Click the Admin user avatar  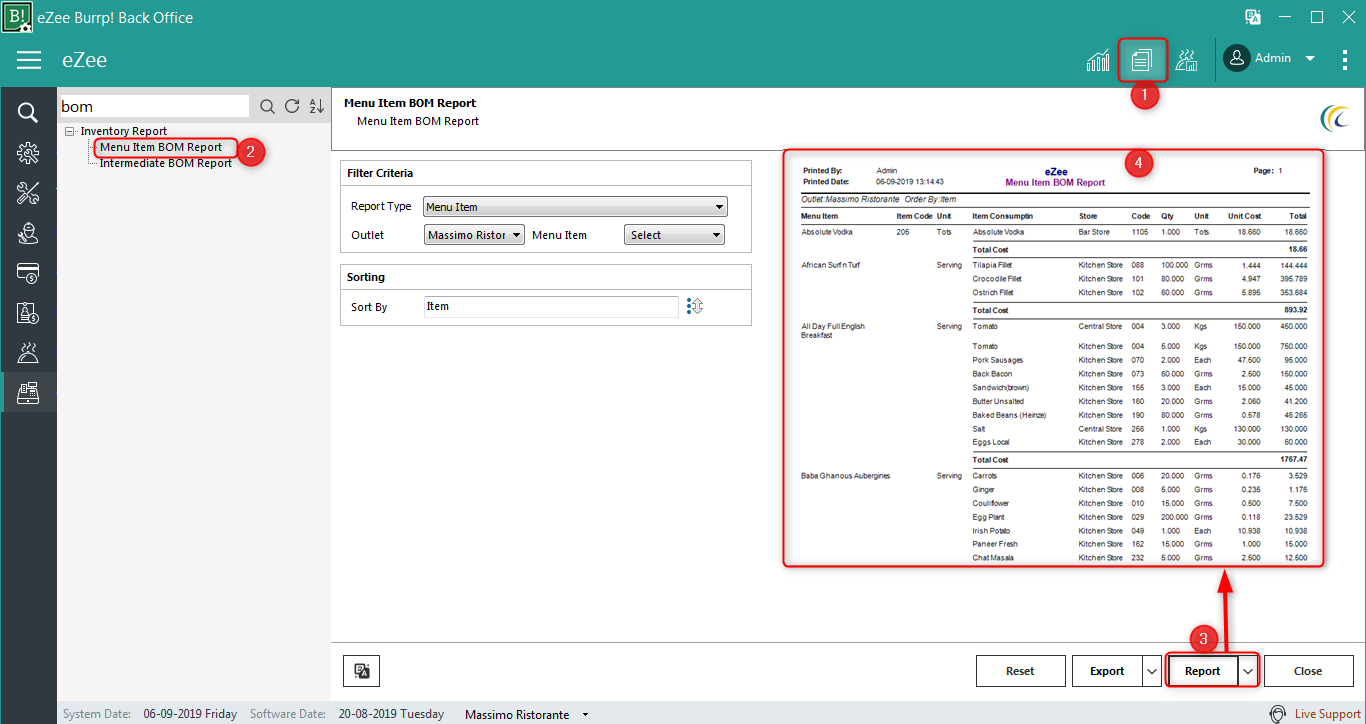[x=1236, y=59]
